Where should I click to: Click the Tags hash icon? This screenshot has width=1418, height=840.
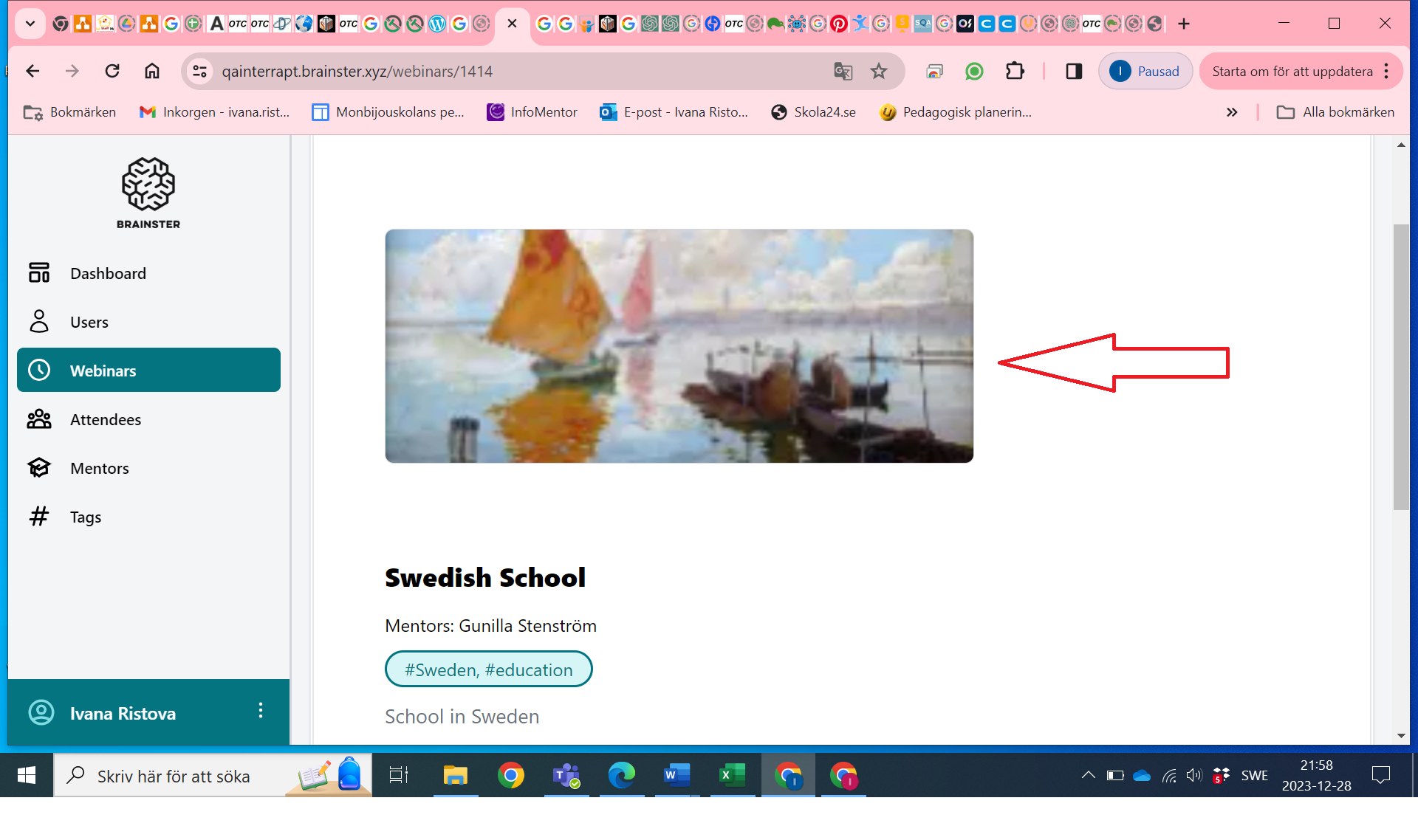point(39,517)
